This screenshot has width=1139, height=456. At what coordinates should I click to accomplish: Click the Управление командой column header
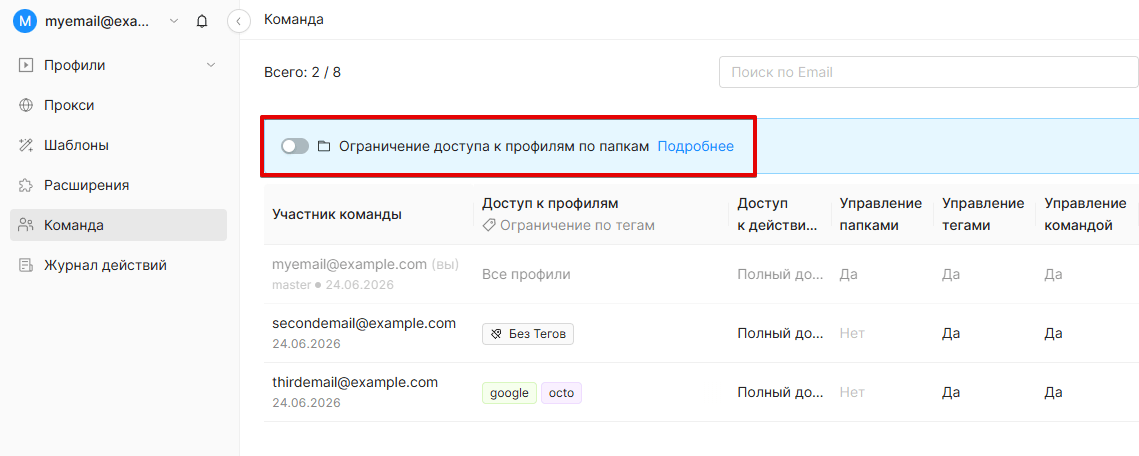click(1085, 214)
